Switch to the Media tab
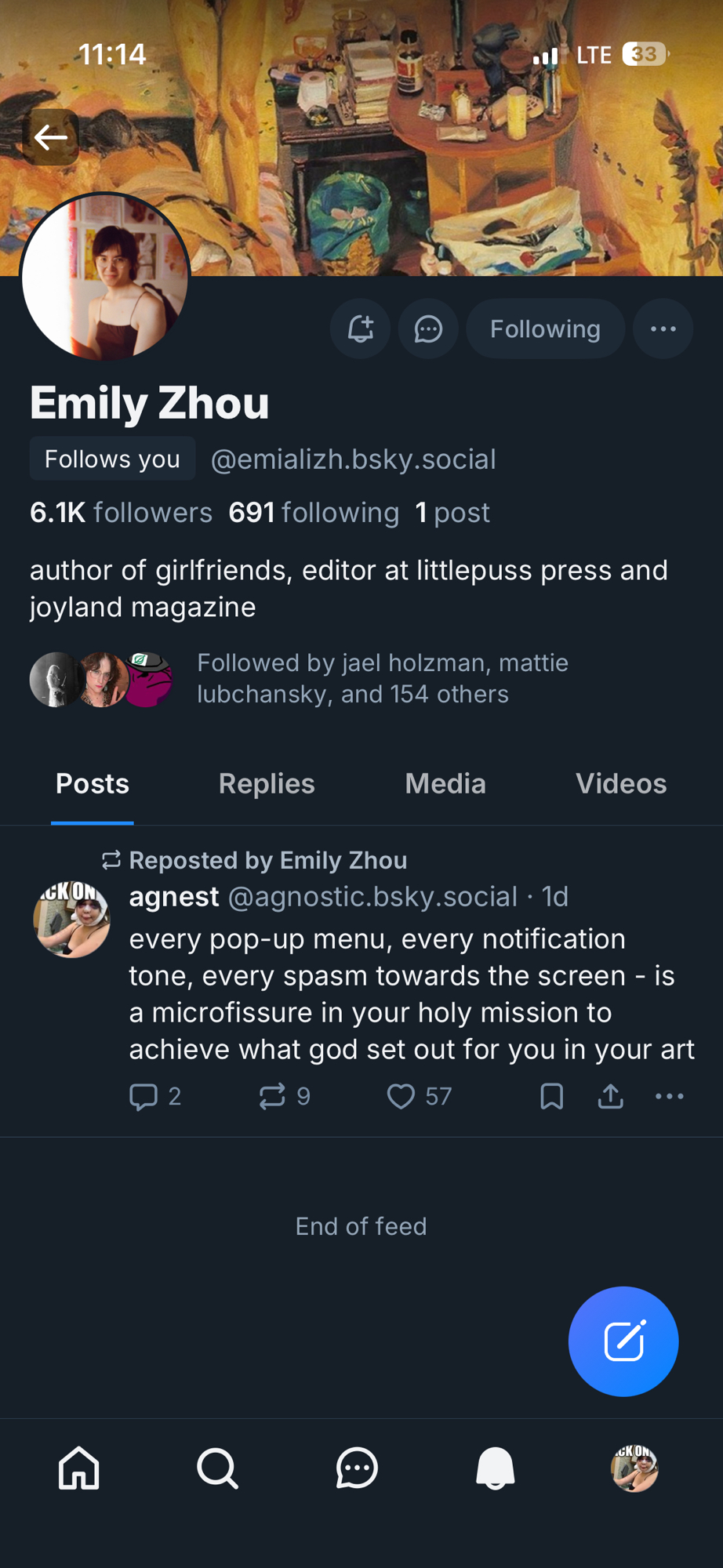Screen dimensions: 723x1568 [445, 784]
